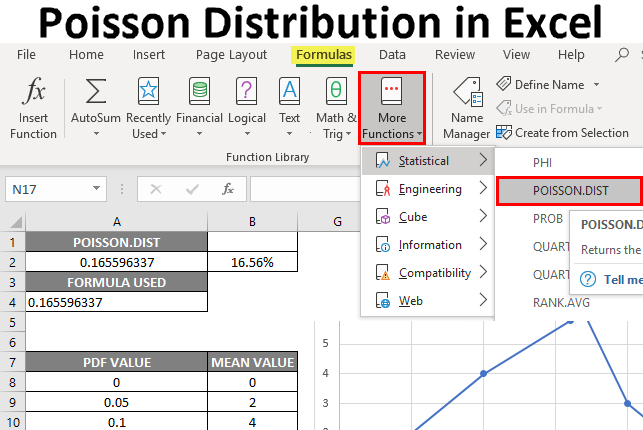Click the confirm checkmark in formula bar
The width and height of the screenshot is (643, 430).
click(192, 189)
